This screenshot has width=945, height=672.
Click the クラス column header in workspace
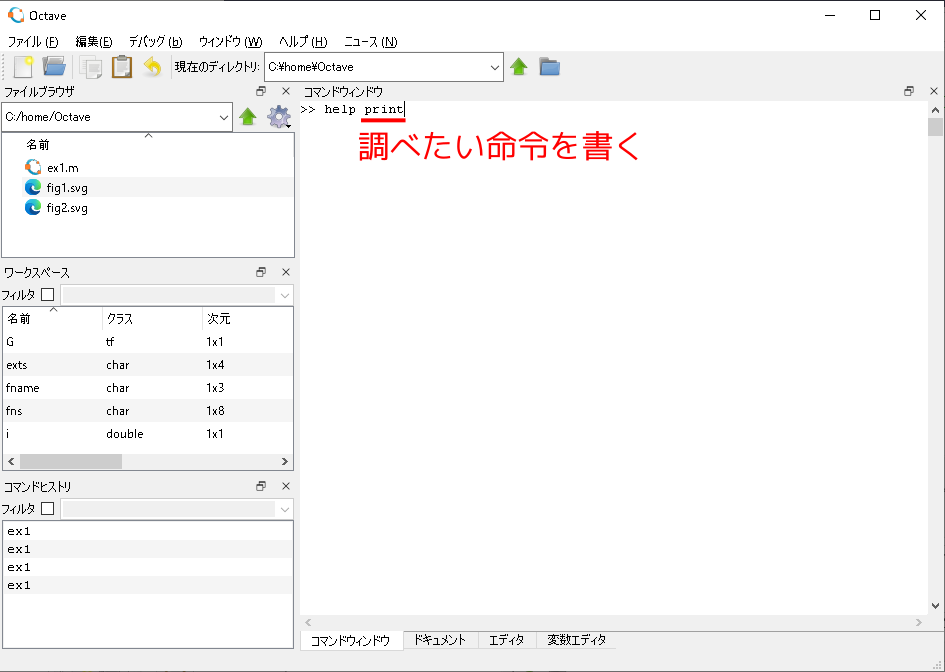(120, 319)
